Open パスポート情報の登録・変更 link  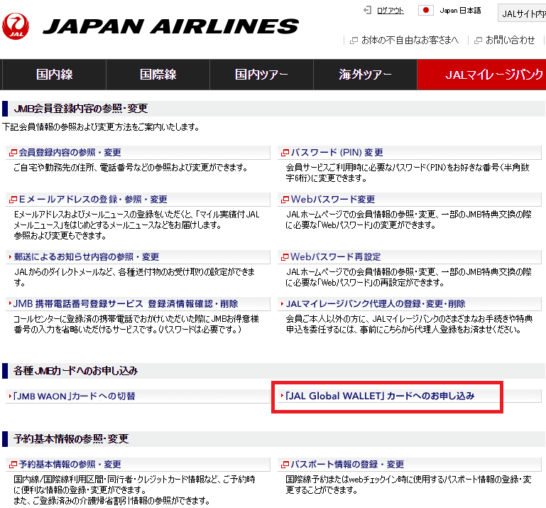[x=347, y=464]
